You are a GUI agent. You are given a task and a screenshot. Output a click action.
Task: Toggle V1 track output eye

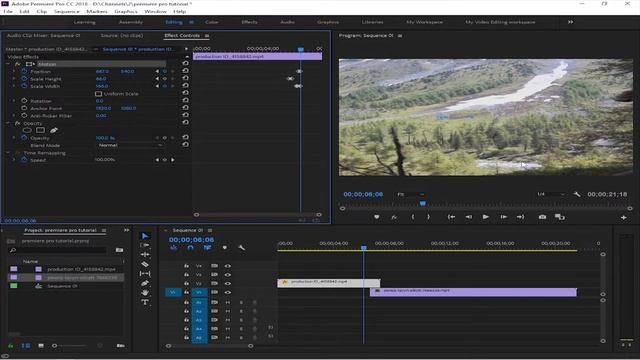(228, 293)
